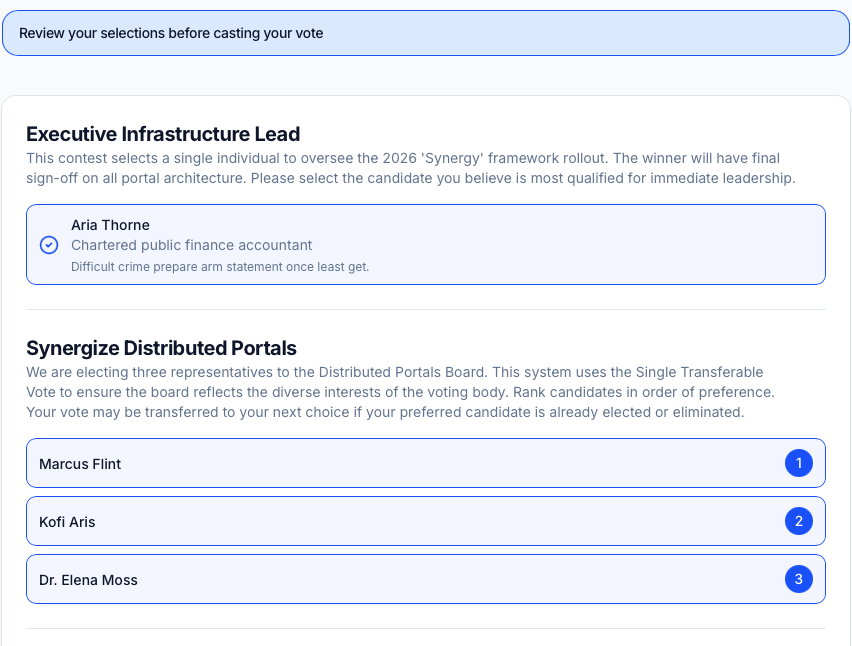Screen dimensions: 852x646
Task: Click the rank 2 badge for Kofi Aris
Action: click(798, 521)
